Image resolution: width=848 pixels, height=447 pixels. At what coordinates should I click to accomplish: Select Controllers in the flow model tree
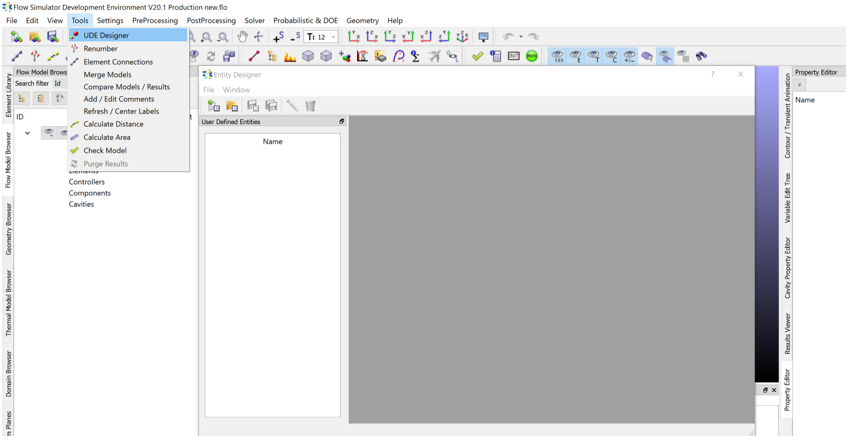click(x=86, y=182)
